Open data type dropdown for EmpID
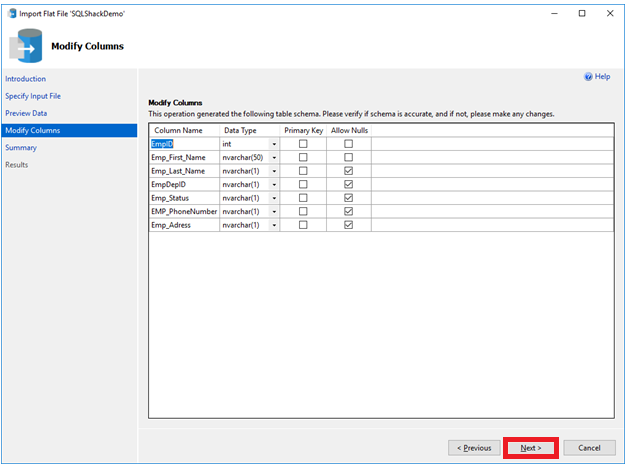627x468 pixels. (274, 144)
